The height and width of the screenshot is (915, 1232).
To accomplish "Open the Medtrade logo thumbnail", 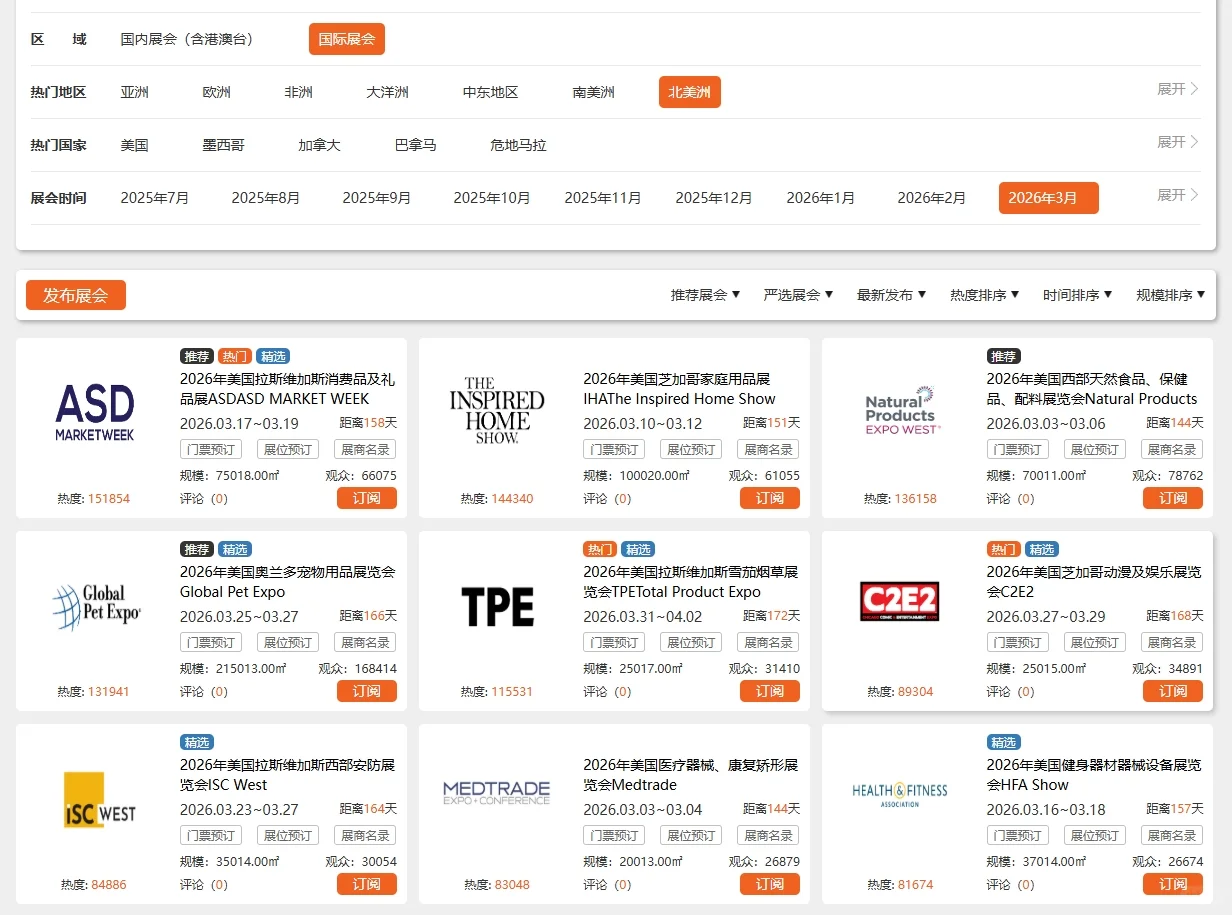I will [x=497, y=794].
